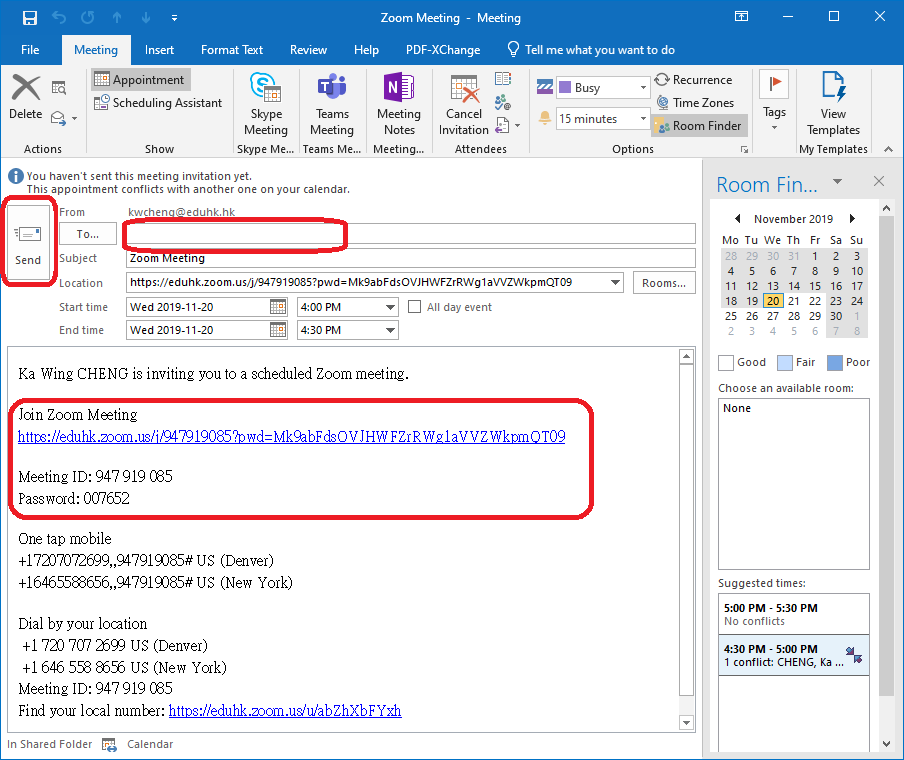Click the Fair availability swatch

(785, 363)
